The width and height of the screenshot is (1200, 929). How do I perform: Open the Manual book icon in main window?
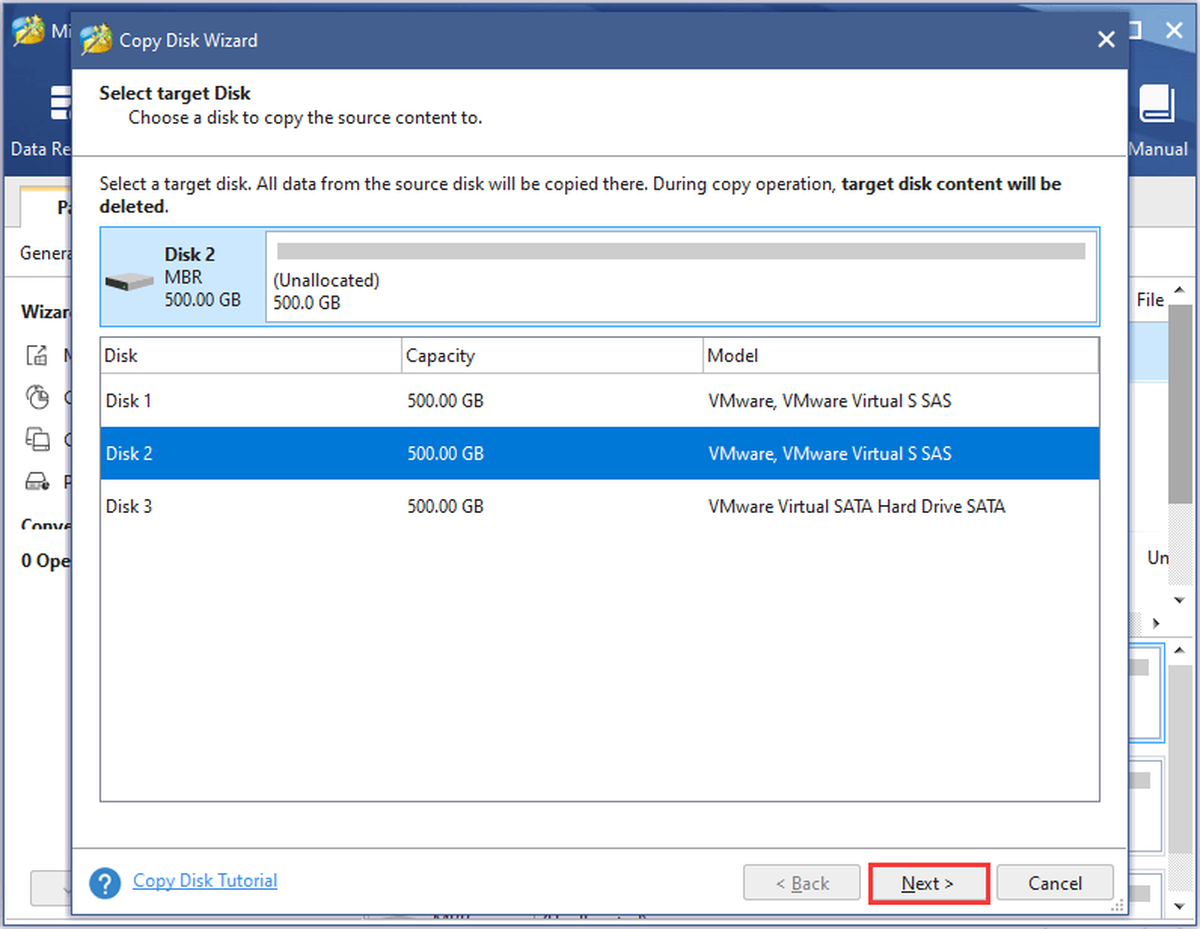coord(1157,105)
